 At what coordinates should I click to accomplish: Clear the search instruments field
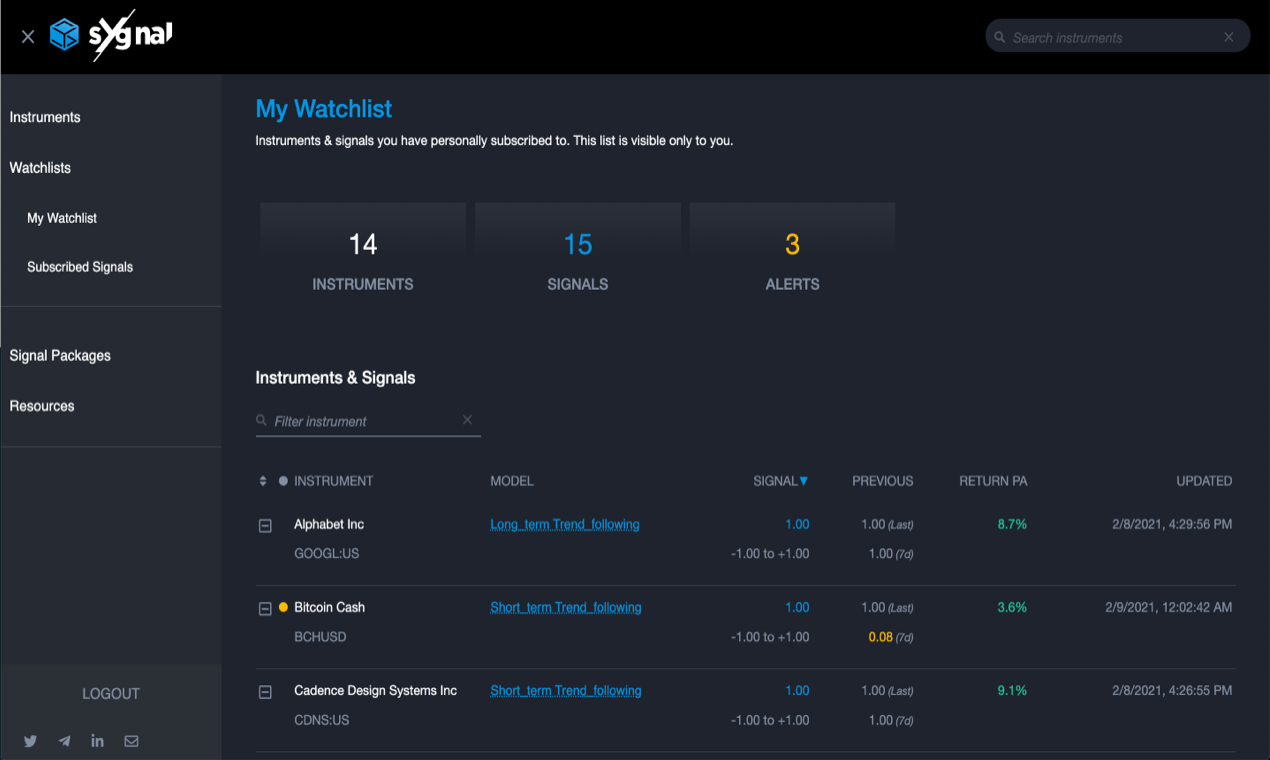(x=1229, y=37)
